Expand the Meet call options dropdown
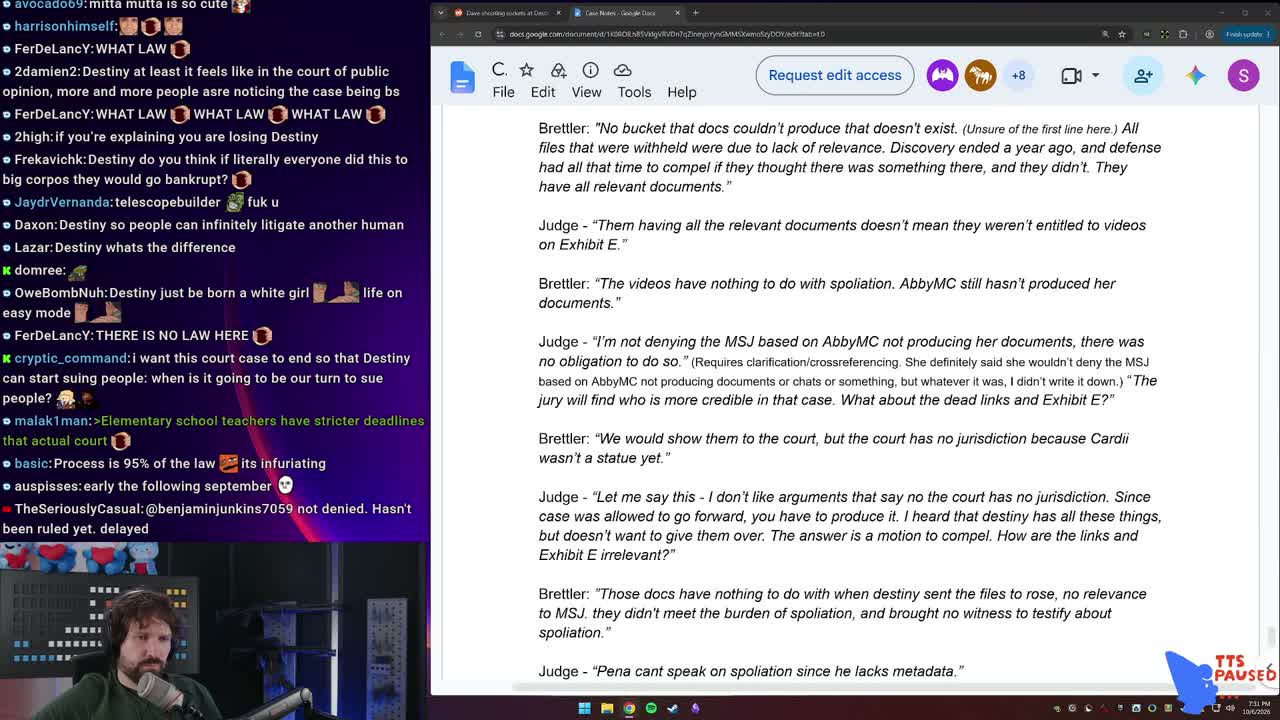The width and height of the screenshot is (1280, 720). click(1095, 75)
